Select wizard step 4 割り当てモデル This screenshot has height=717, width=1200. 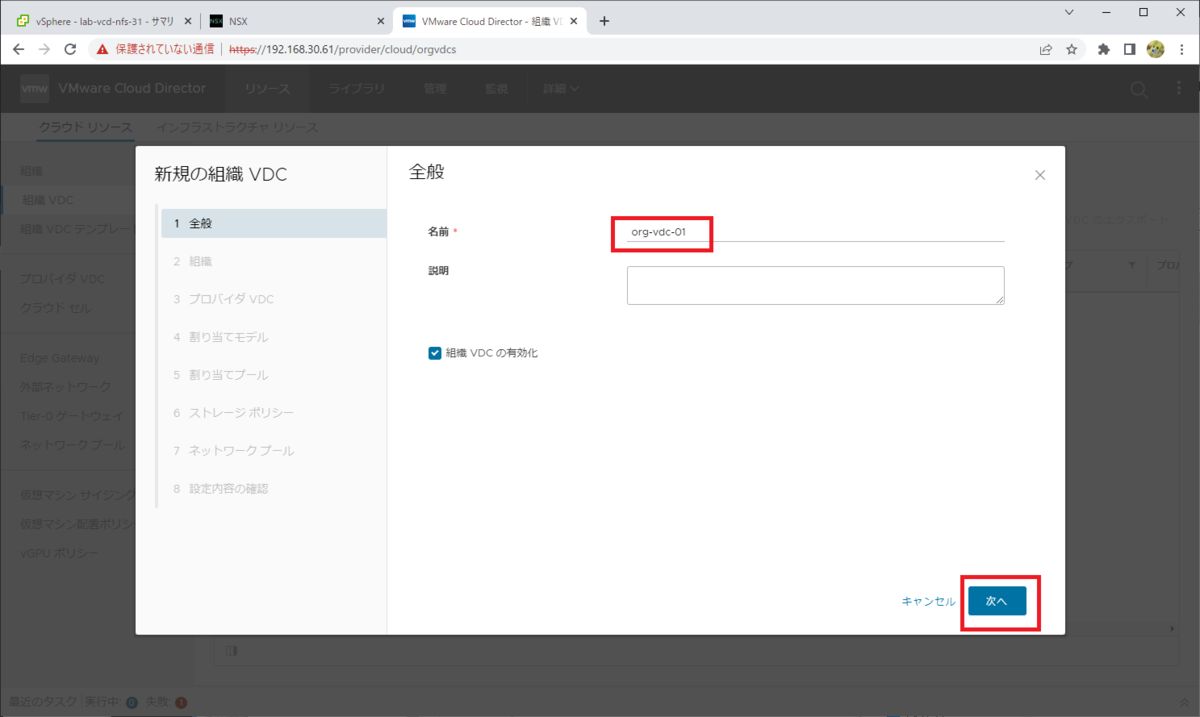272,337
